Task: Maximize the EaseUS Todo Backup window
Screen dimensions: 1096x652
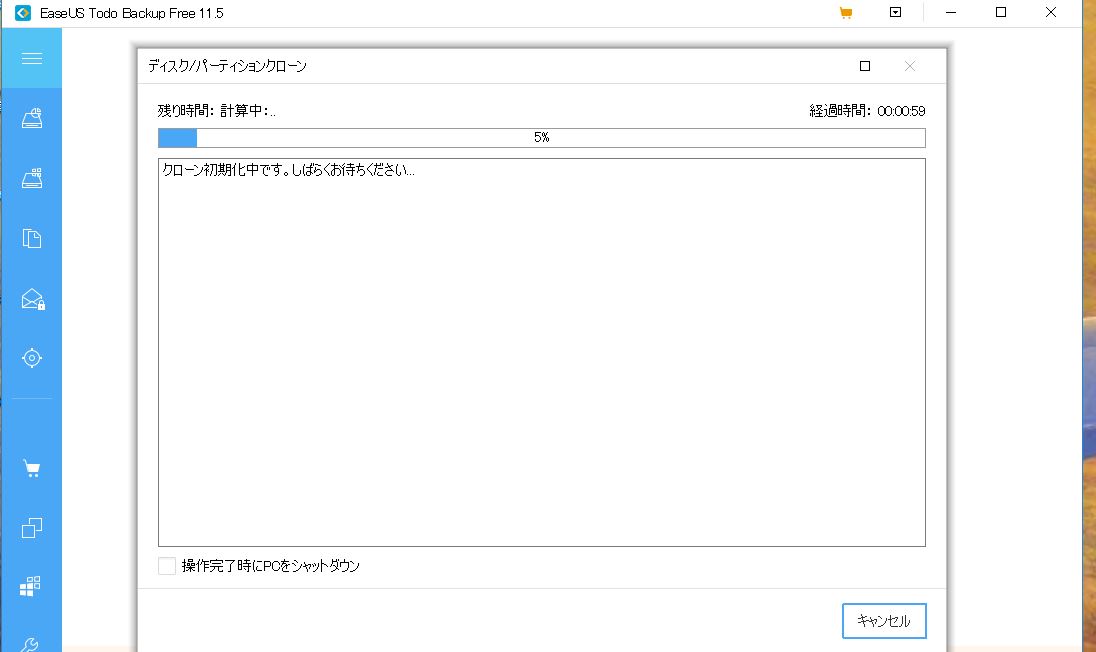Action: [x=1001, y=13]
